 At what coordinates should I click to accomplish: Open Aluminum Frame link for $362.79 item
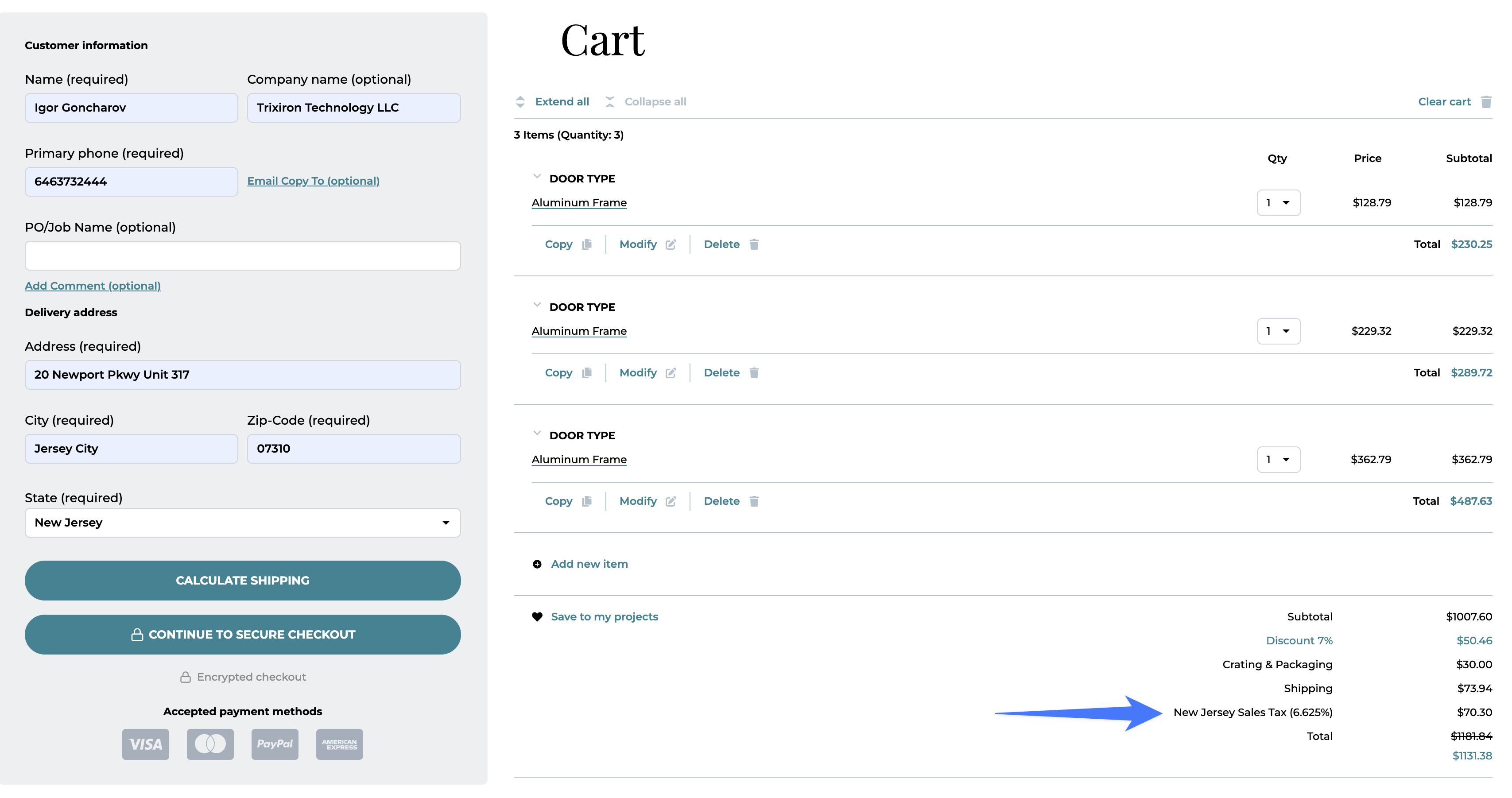click(579, 459)
